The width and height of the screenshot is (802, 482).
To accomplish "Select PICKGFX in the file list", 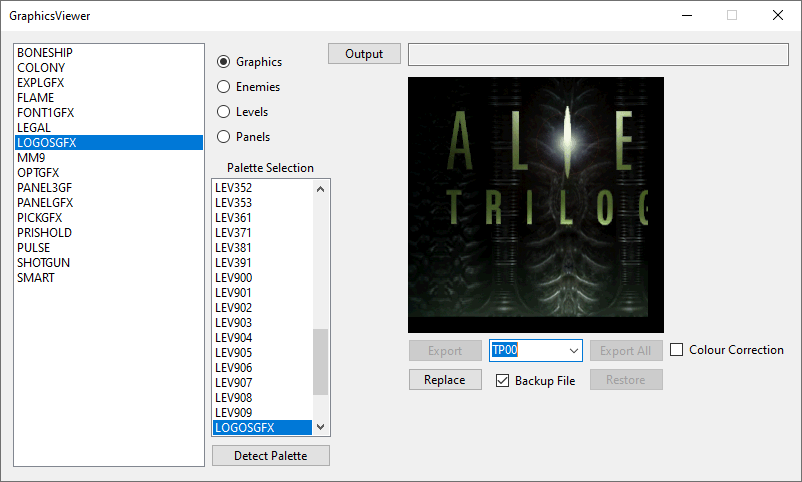I will click(108, 218).
